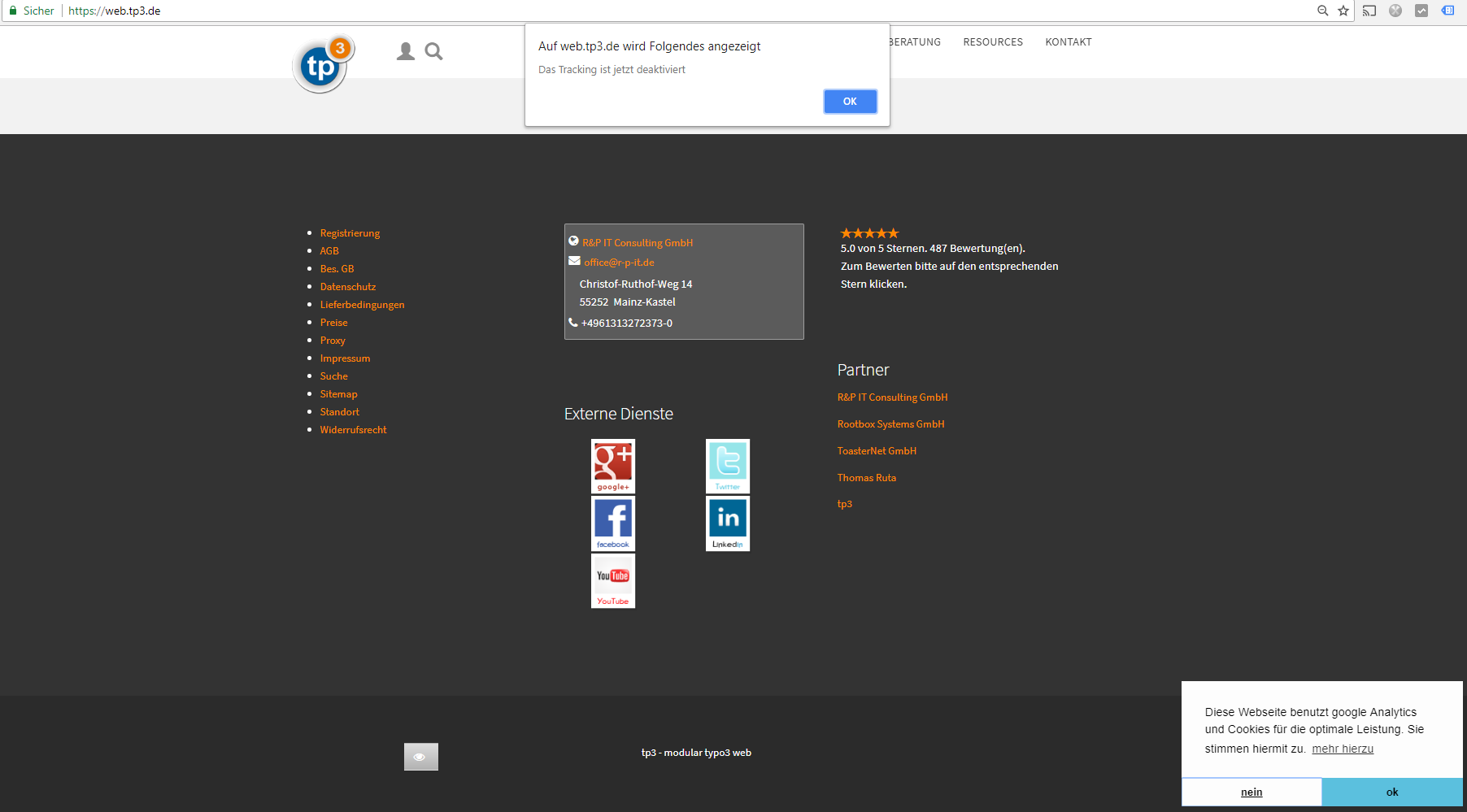
Task: Open the Rootbox Systems GmbH partner link
Action: pyautogui.click(x=890, y=424)
